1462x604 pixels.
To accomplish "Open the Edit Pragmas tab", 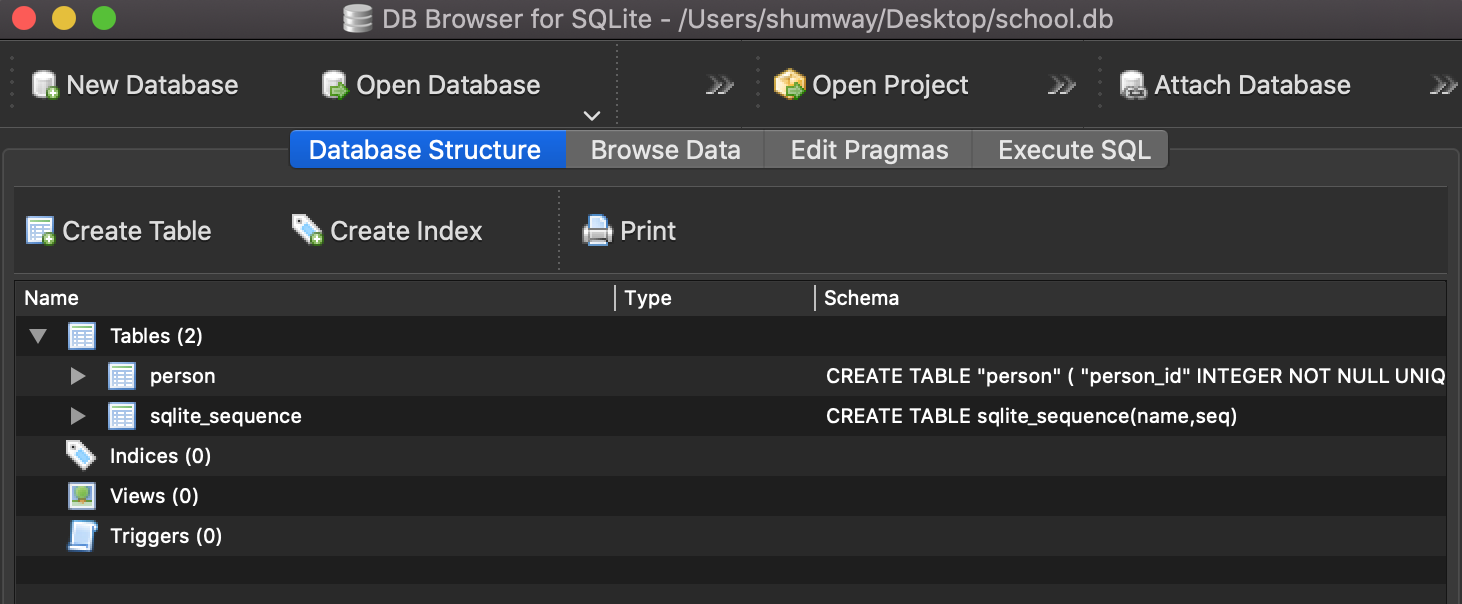I will (869, 150).
